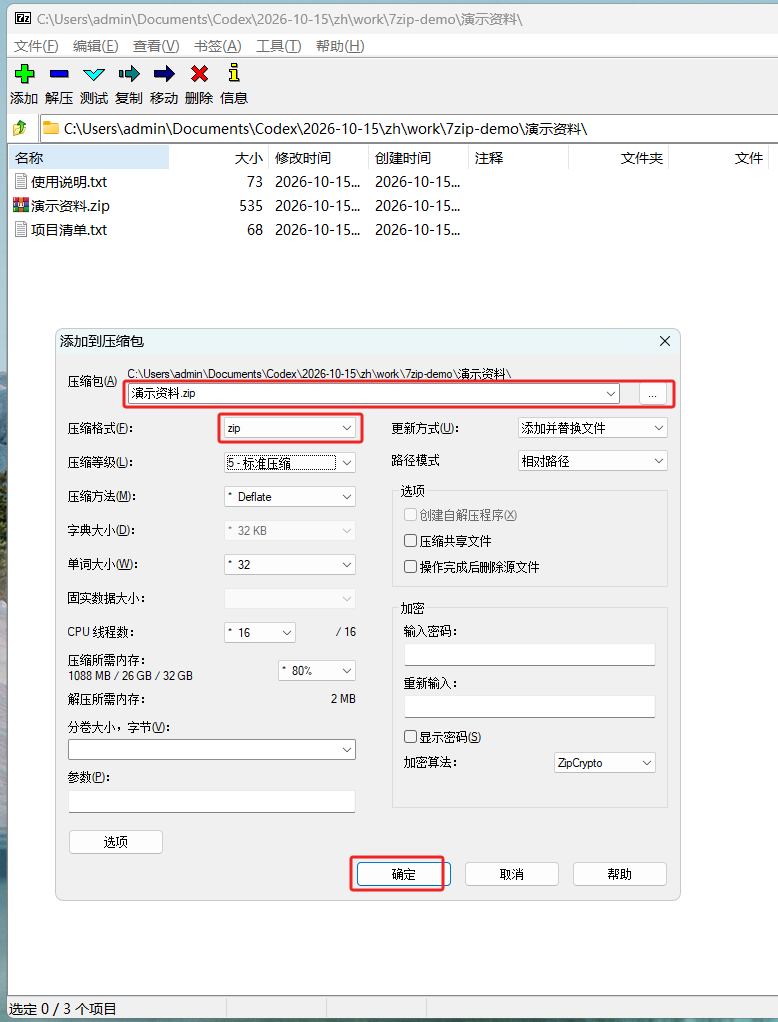Click the 文件夹 column header

pyautogui.click(x=619, y=158)
